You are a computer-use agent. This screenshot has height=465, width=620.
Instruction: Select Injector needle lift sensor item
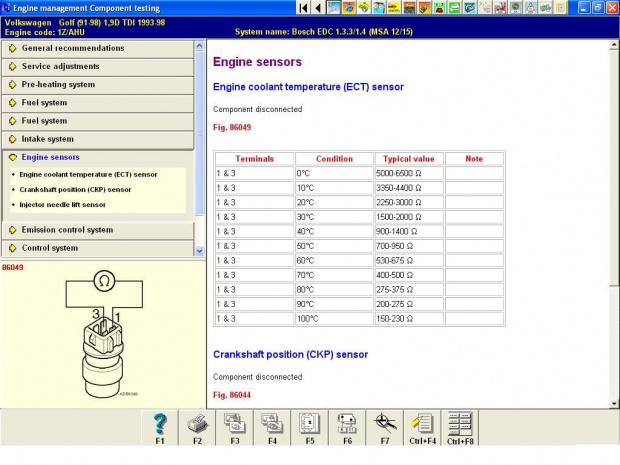pyautogui.click(x=62, y=205)
